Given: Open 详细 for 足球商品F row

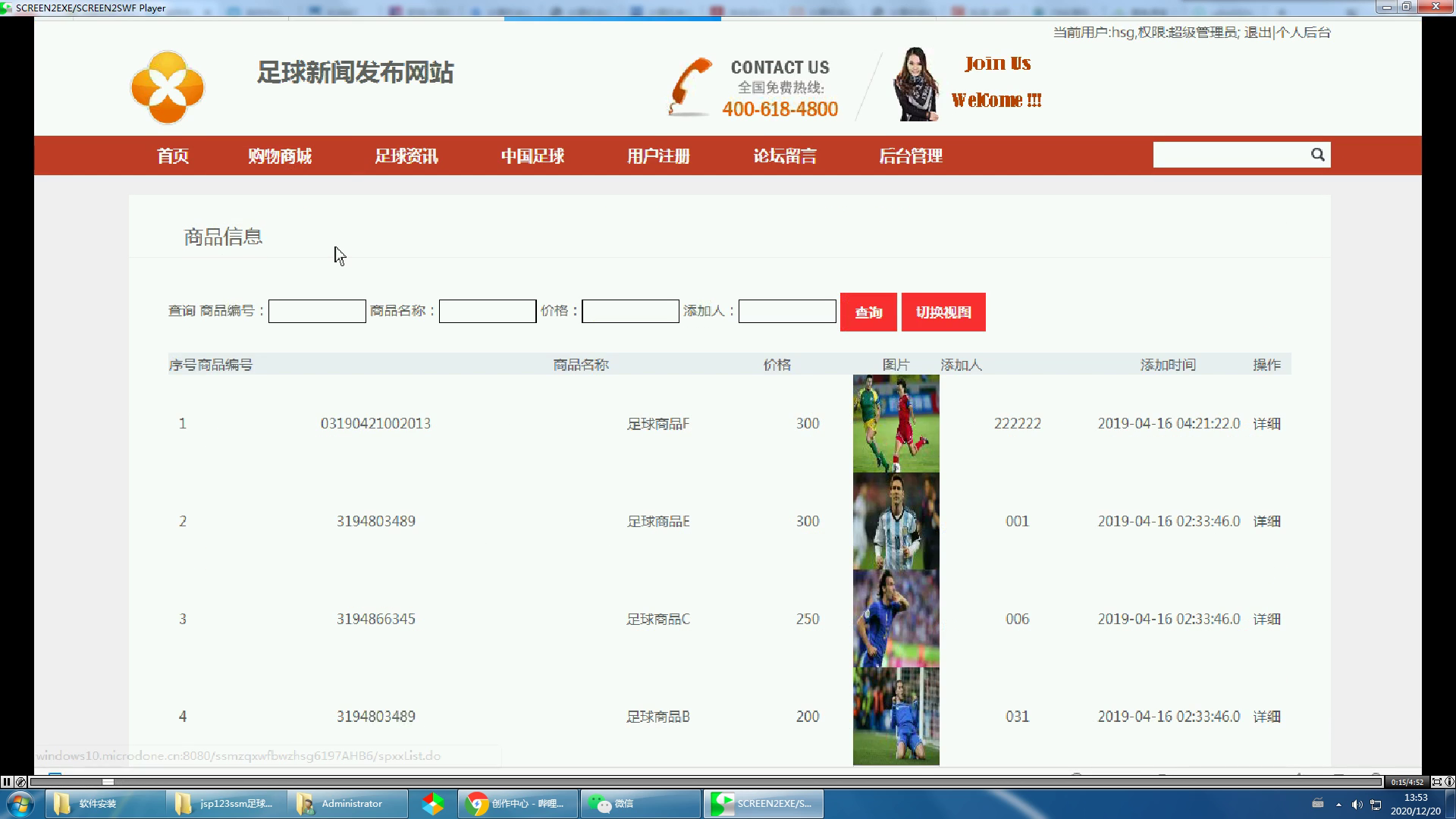Looking at the screenshot, I should pos(1266,424).
